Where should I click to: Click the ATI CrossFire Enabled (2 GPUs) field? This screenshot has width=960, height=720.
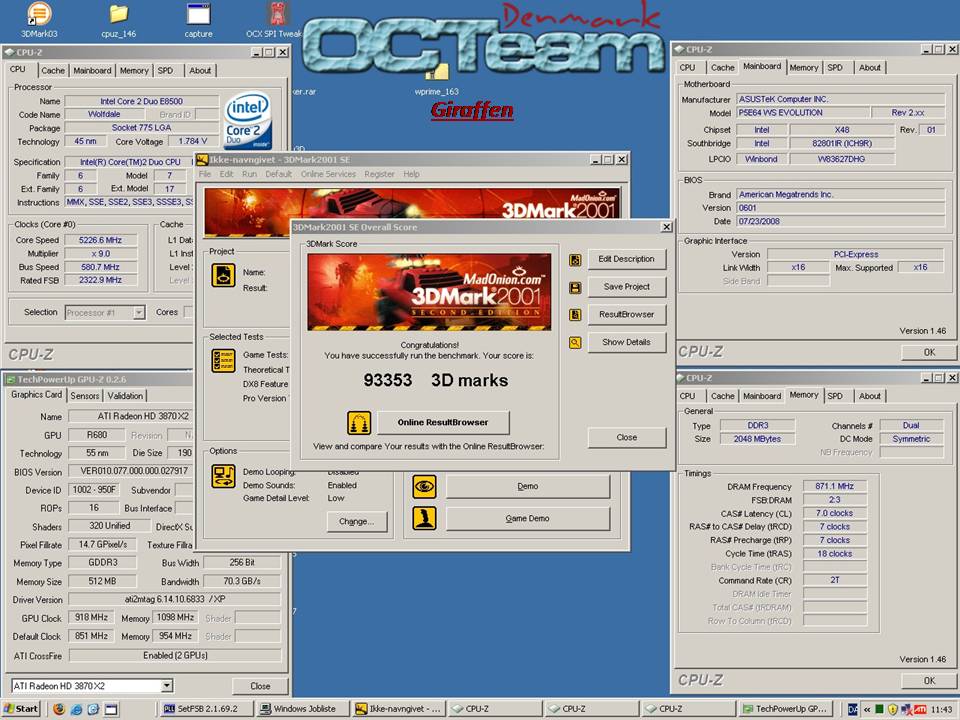tap(175, 655)
